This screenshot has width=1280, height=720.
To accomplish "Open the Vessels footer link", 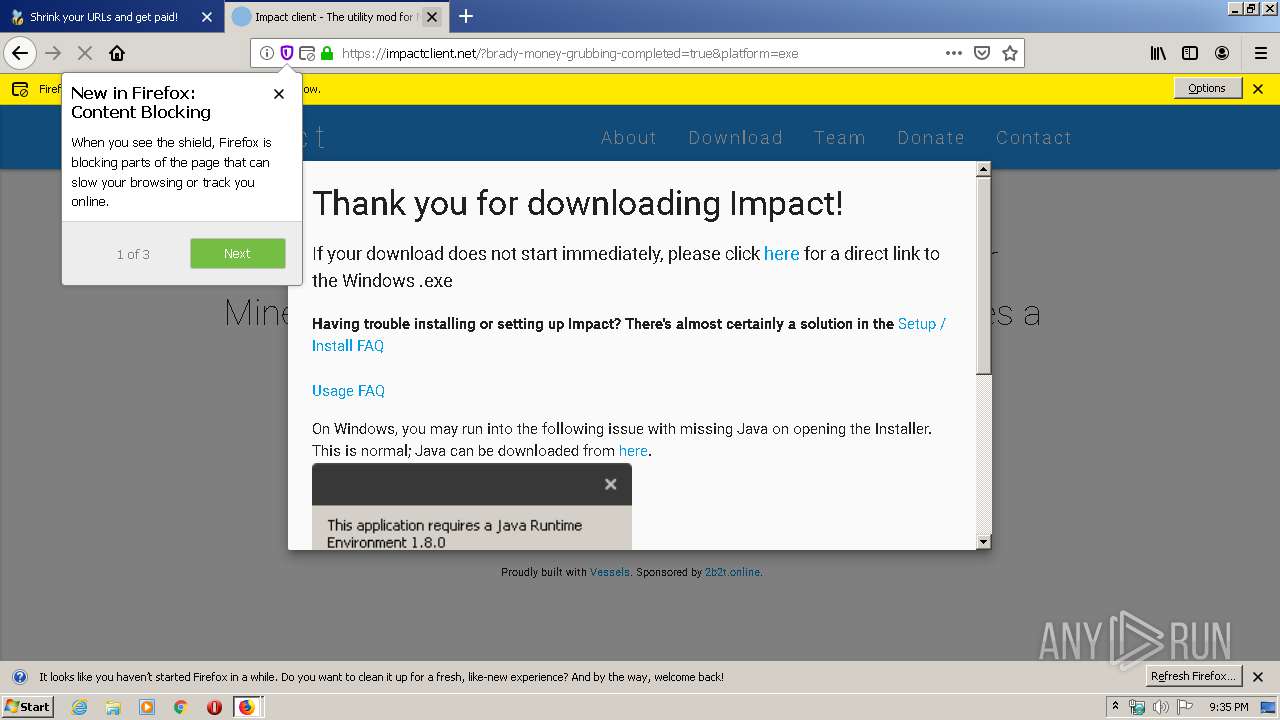I will (610, 573).
